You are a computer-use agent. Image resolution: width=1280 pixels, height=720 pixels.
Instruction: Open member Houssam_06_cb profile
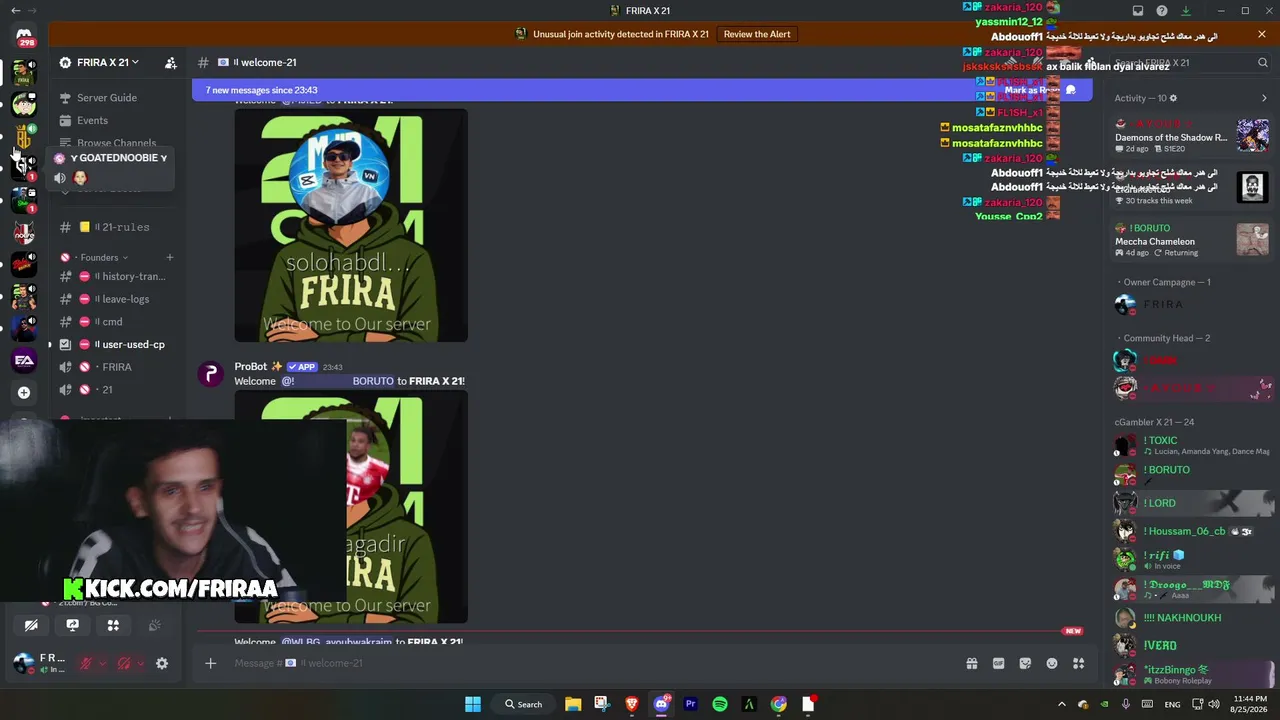point(1192,531)
